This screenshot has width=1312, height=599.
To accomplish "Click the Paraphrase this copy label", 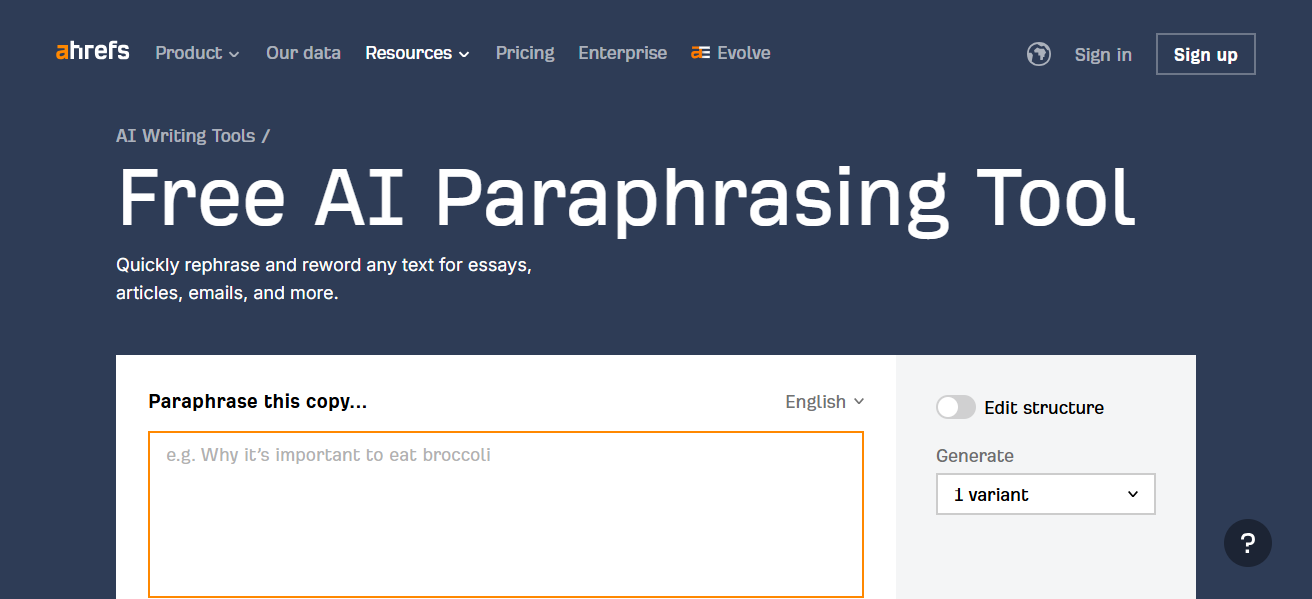I will (258, 402).
